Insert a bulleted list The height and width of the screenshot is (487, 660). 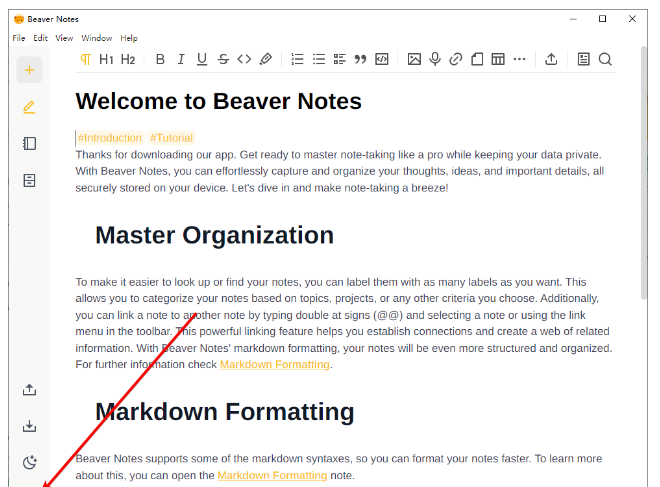click(x=319, y=59)
